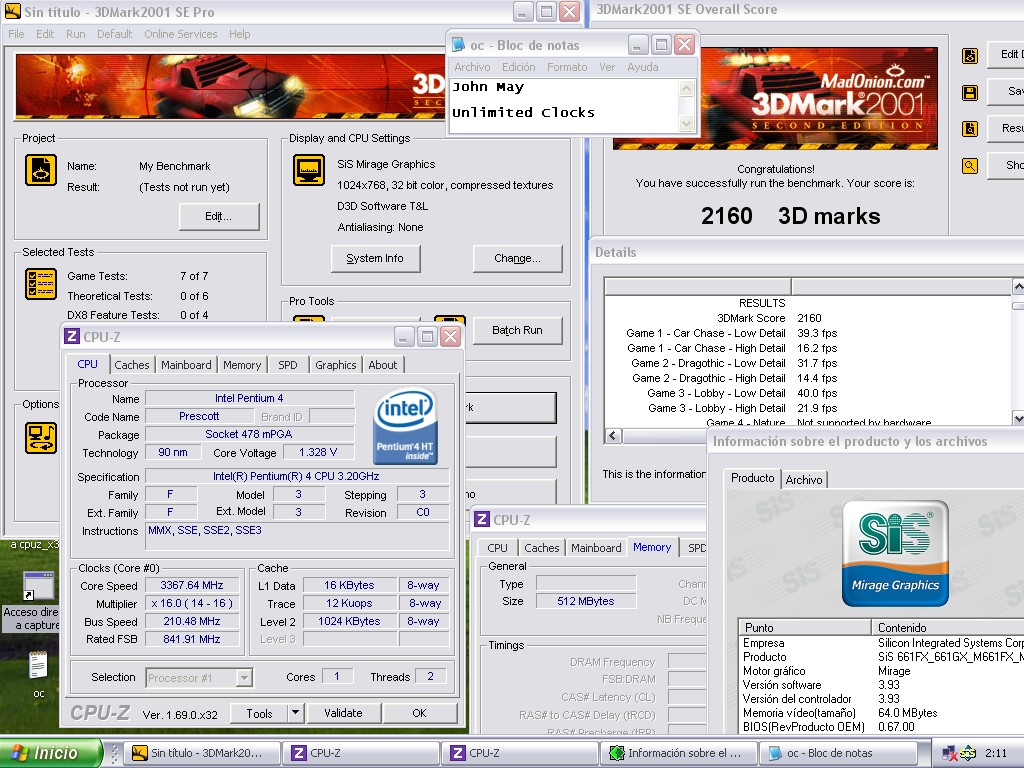Switch to the Mainboard tab in front CPU-Z
This screenshot has height=768, width=1024.
point(186,364)
